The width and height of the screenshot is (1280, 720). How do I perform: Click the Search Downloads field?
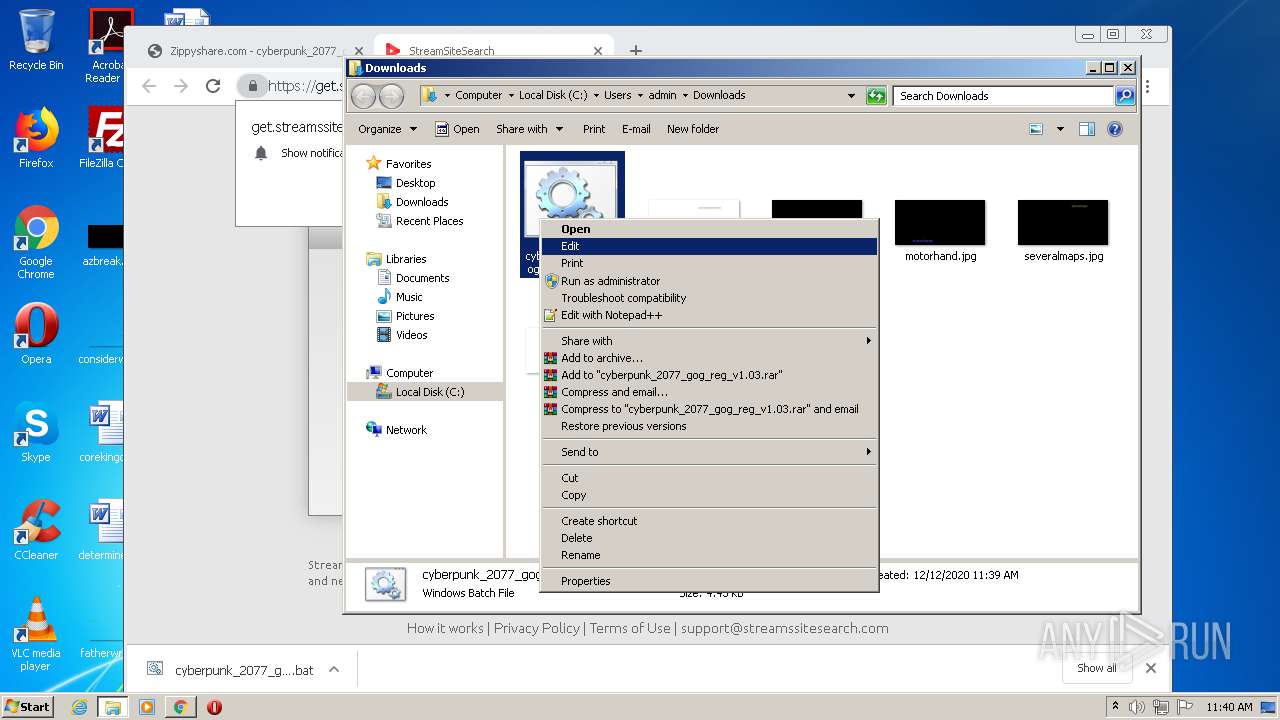(x=1003, y=96)
